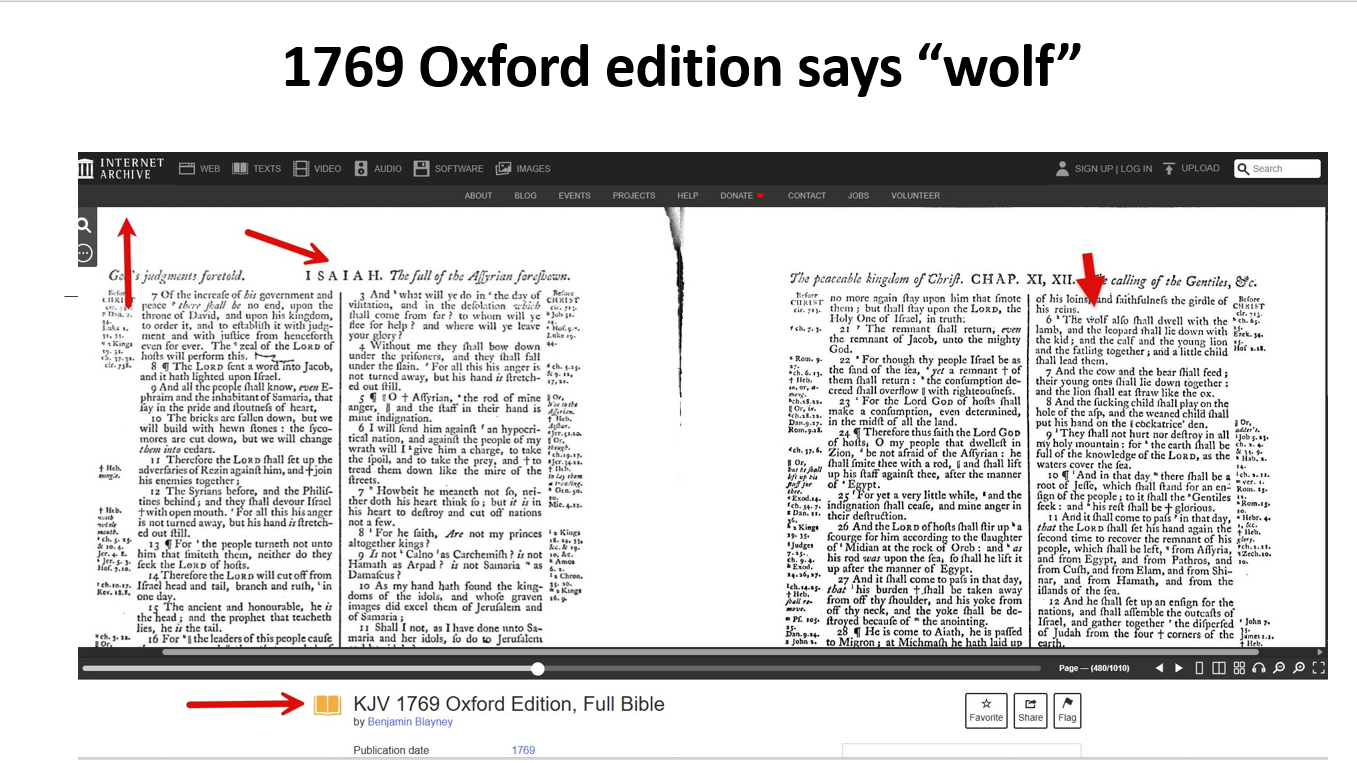Open the TEXTS media menu
The height and width of the screenshot is (763, 1357).
click(x=257, y=169)
